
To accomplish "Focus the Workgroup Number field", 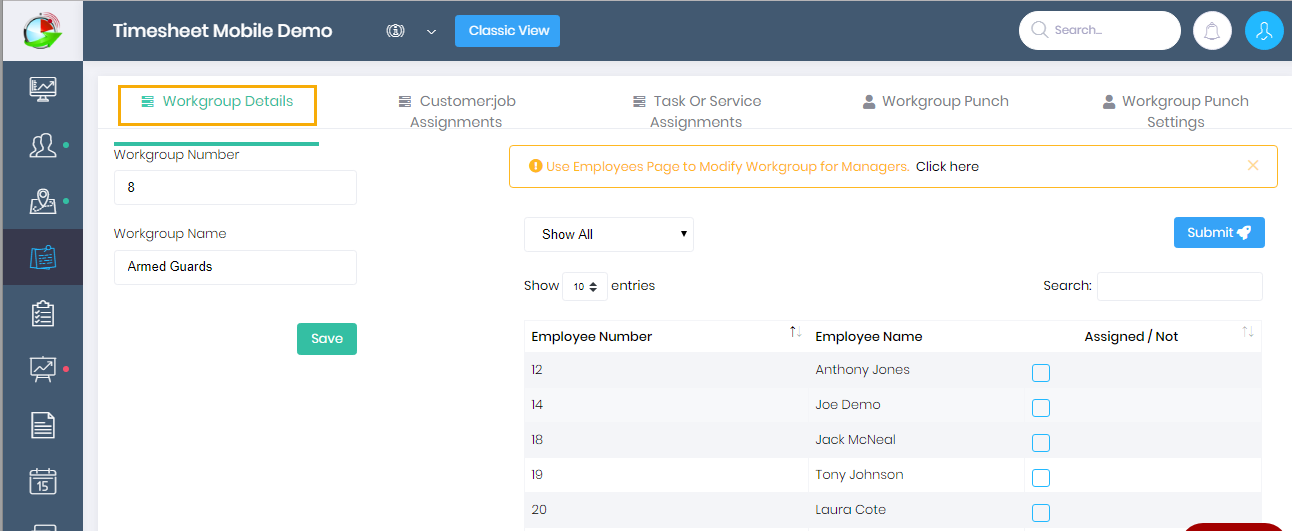I will pos(235,187).
